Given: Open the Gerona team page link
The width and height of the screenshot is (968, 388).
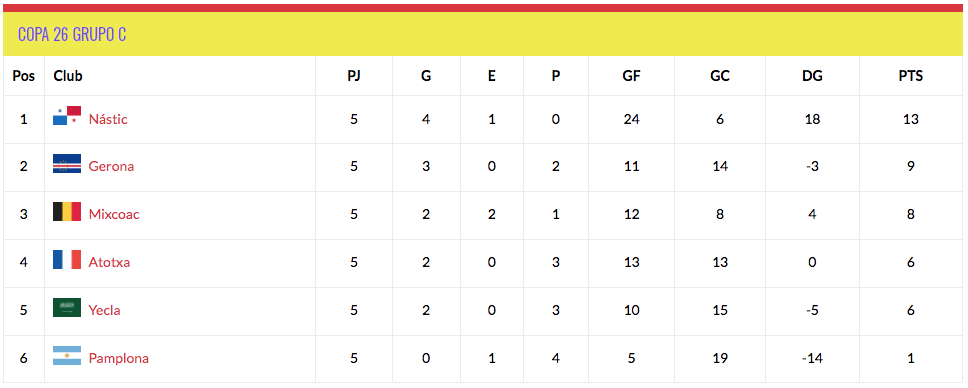Looking at the screenshot, I should coord(111,166).
